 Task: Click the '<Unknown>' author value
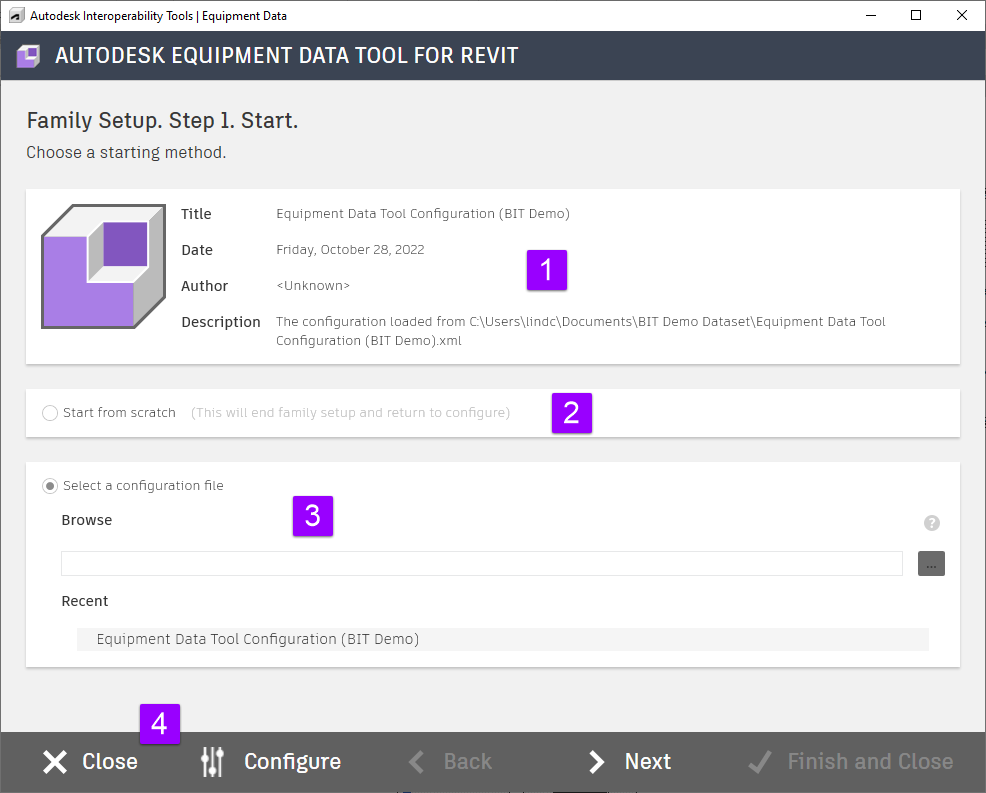coord(313,286)
